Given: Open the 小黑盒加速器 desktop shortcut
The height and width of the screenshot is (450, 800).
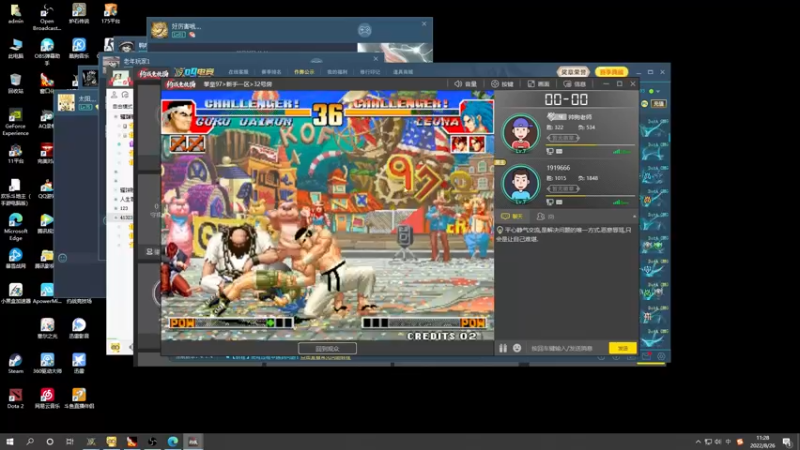Looking at the screenshot, I should (x=15, y=293).
